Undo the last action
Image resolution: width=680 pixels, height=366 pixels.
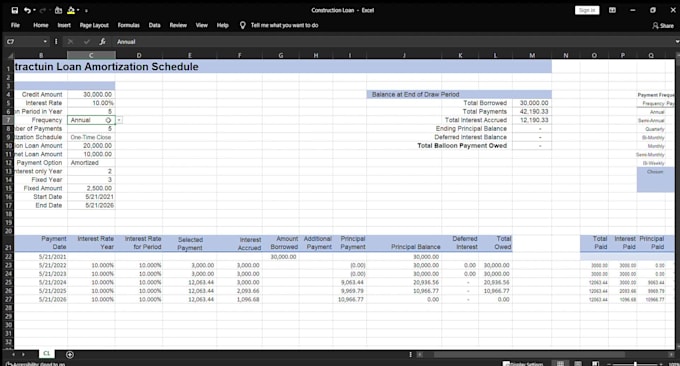click(x=27, y=10)
